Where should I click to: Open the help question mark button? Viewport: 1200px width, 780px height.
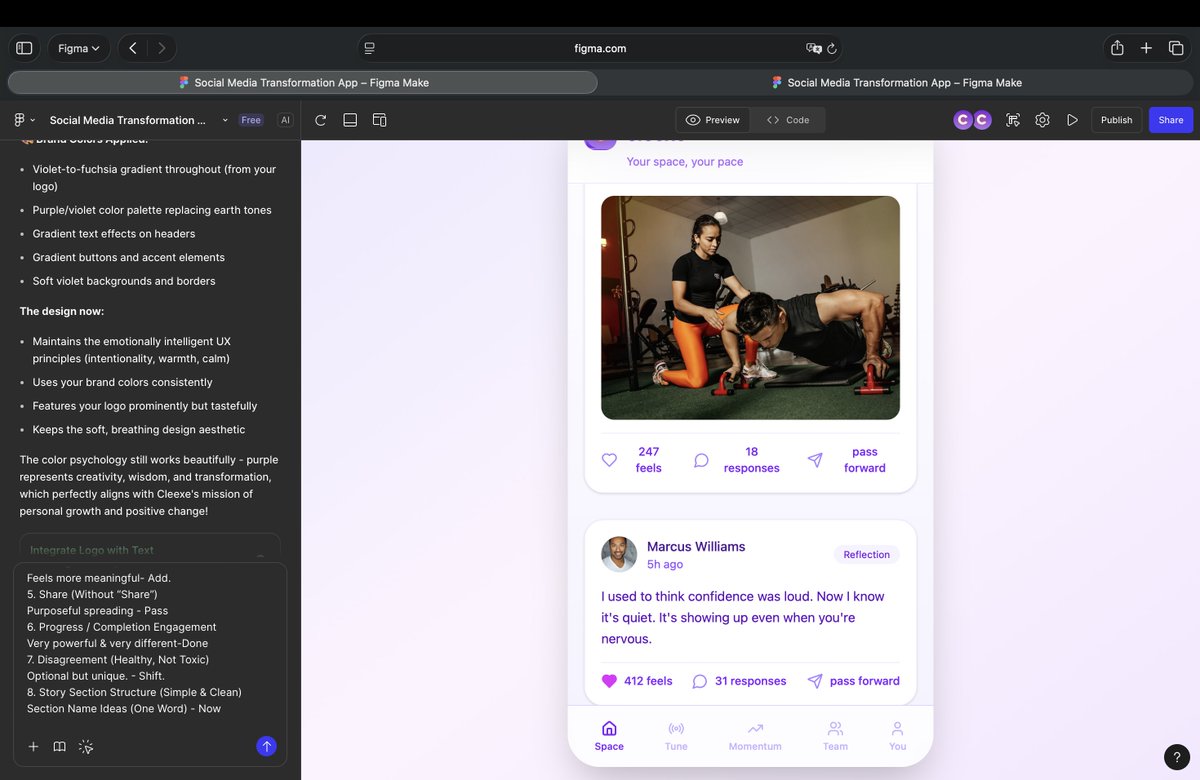point(1177,757)
